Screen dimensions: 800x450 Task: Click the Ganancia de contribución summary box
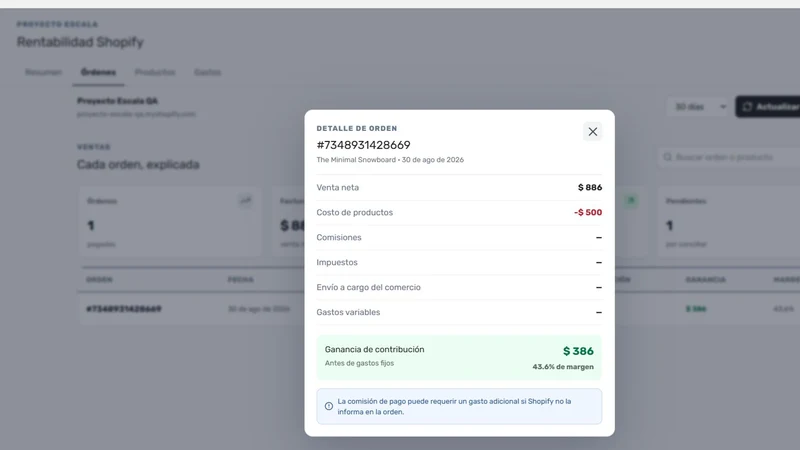click(x=459, y=357)
